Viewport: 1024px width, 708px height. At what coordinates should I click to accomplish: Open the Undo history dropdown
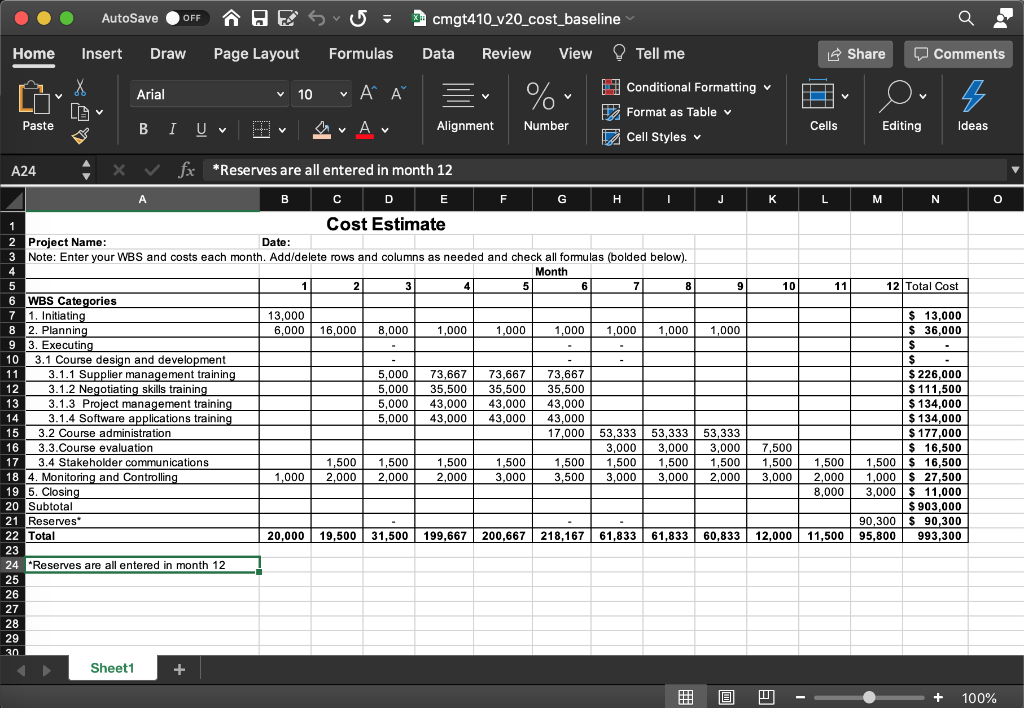click(336, 19)
